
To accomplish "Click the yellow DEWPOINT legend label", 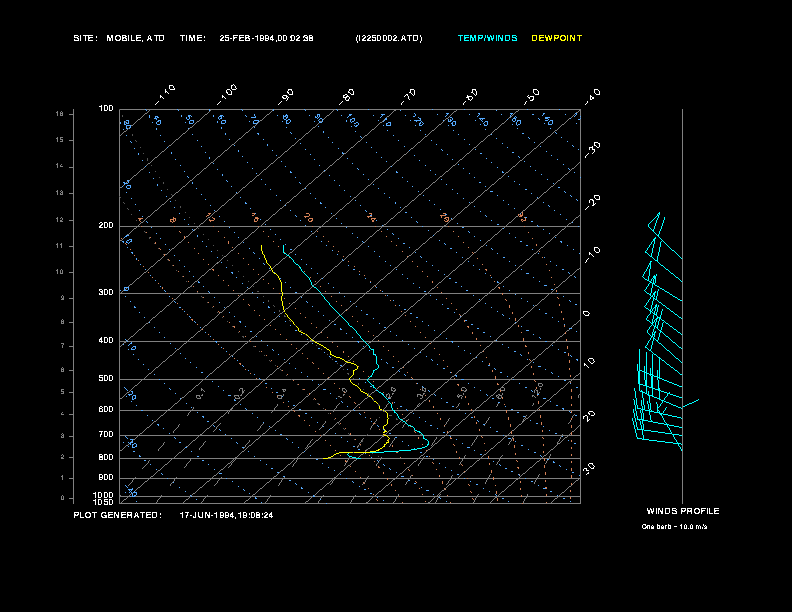I will tap(557, 38).
